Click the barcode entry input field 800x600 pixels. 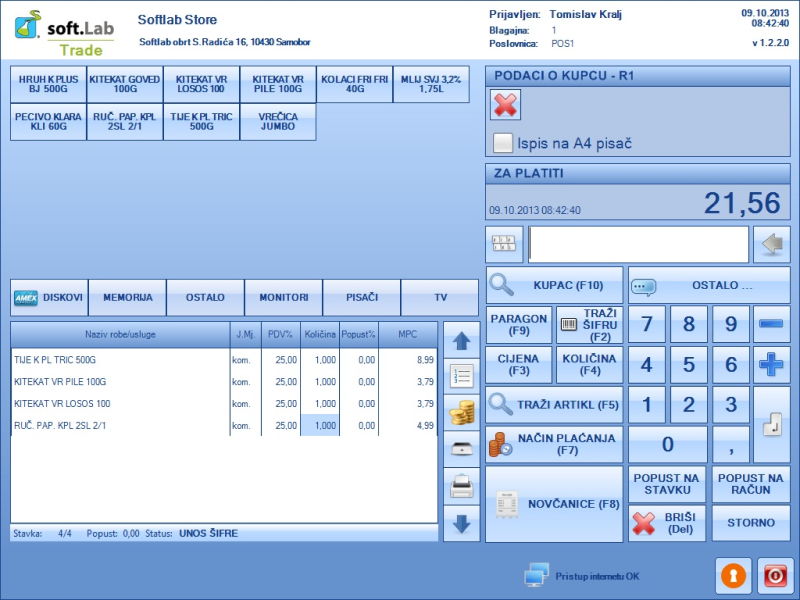(x=638, y=244)
